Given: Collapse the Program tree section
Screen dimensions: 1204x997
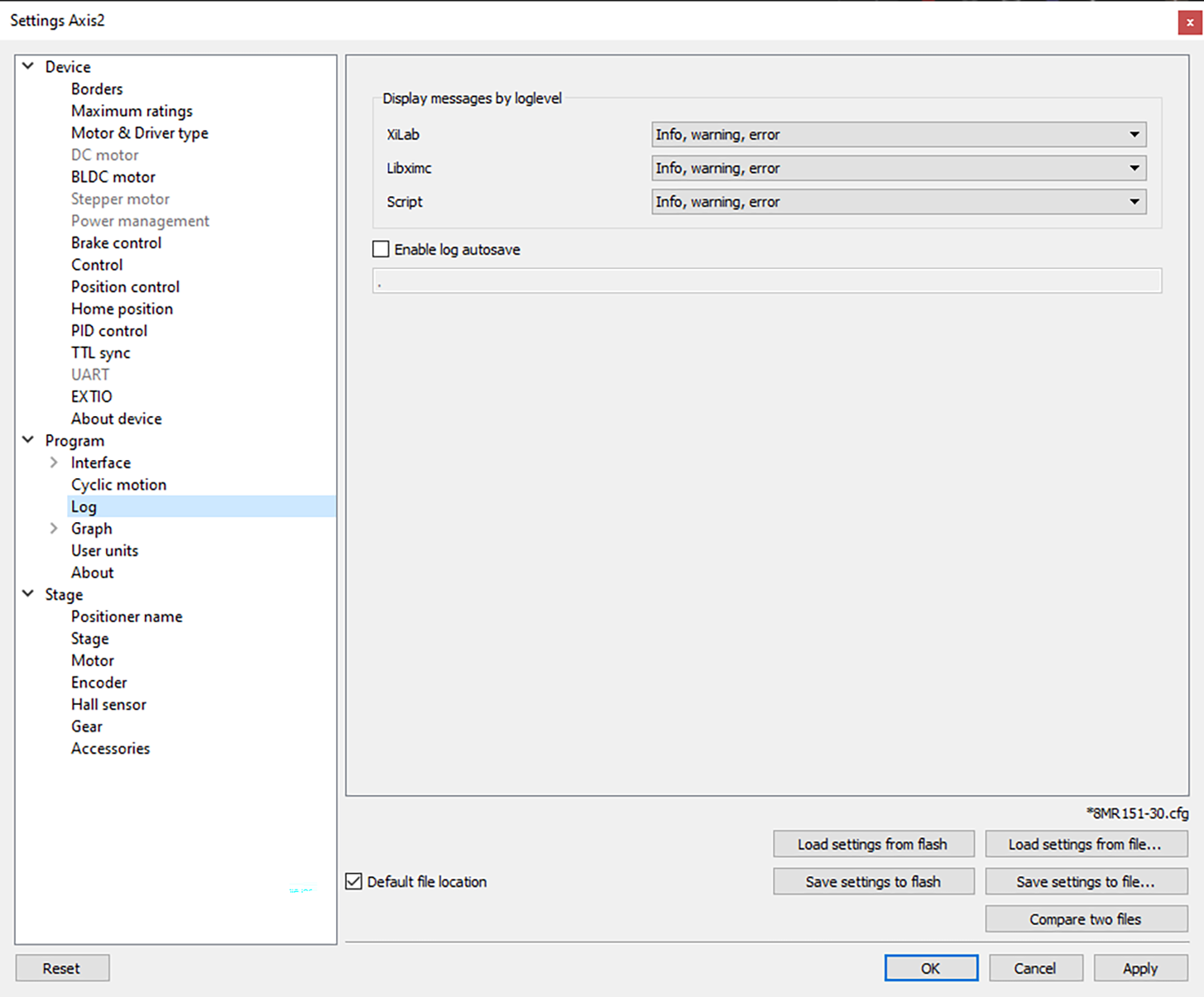Looking at the screenshot, I should click(28, 440).
